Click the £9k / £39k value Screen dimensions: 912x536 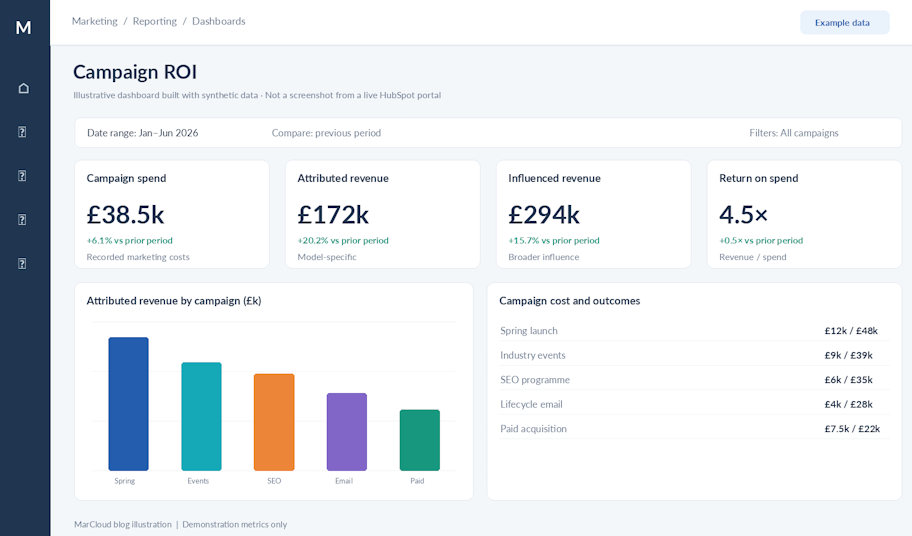click(848, 355)
